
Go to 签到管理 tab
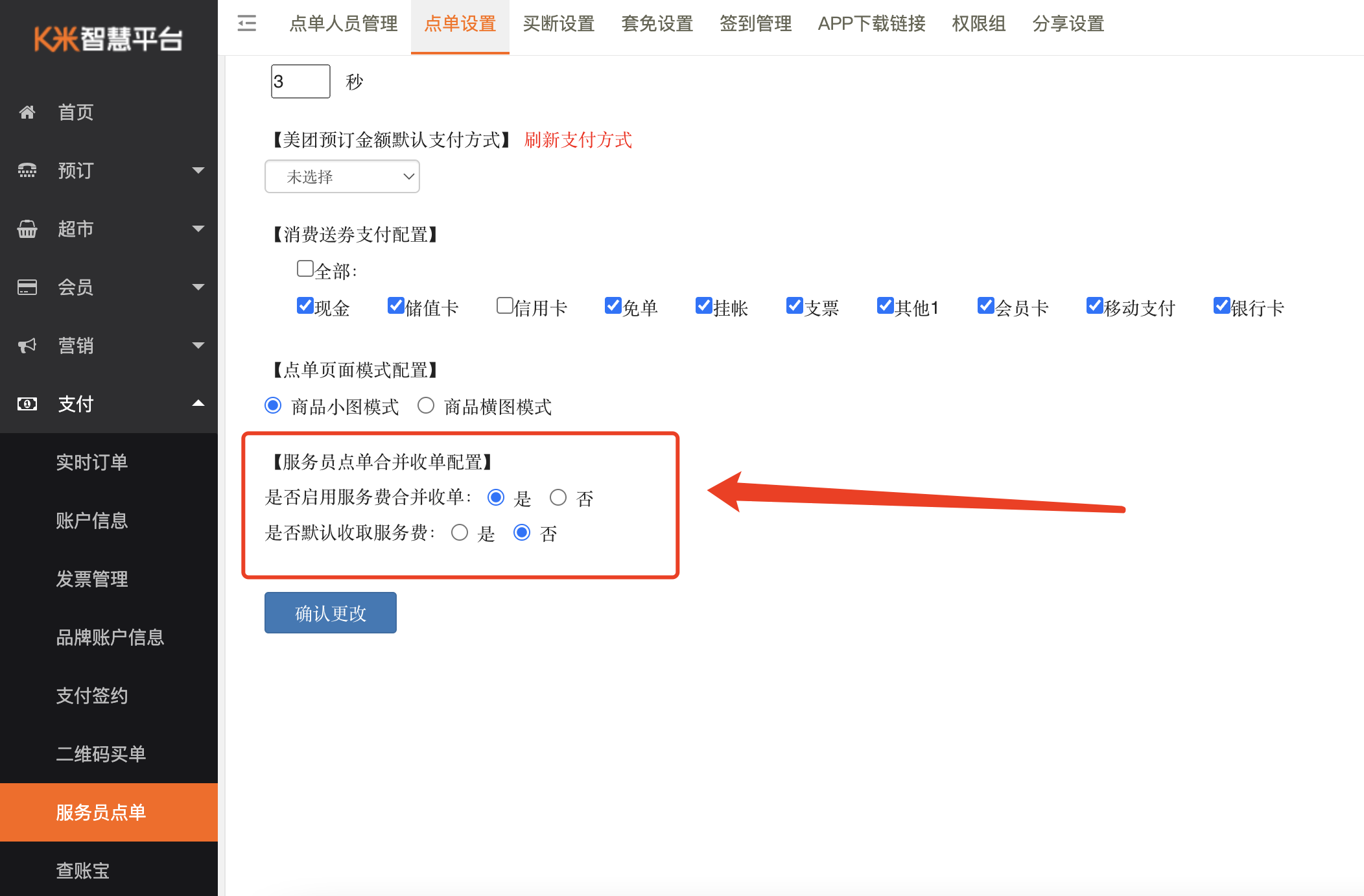tap(756, 24)
